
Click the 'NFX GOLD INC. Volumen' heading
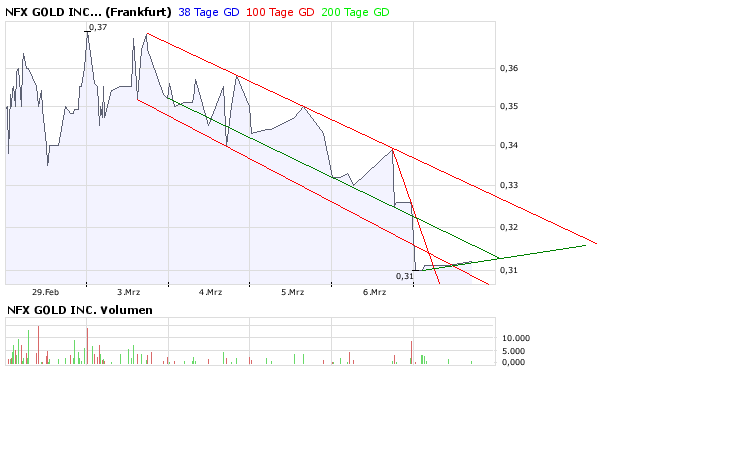click(x=80, y=310)
